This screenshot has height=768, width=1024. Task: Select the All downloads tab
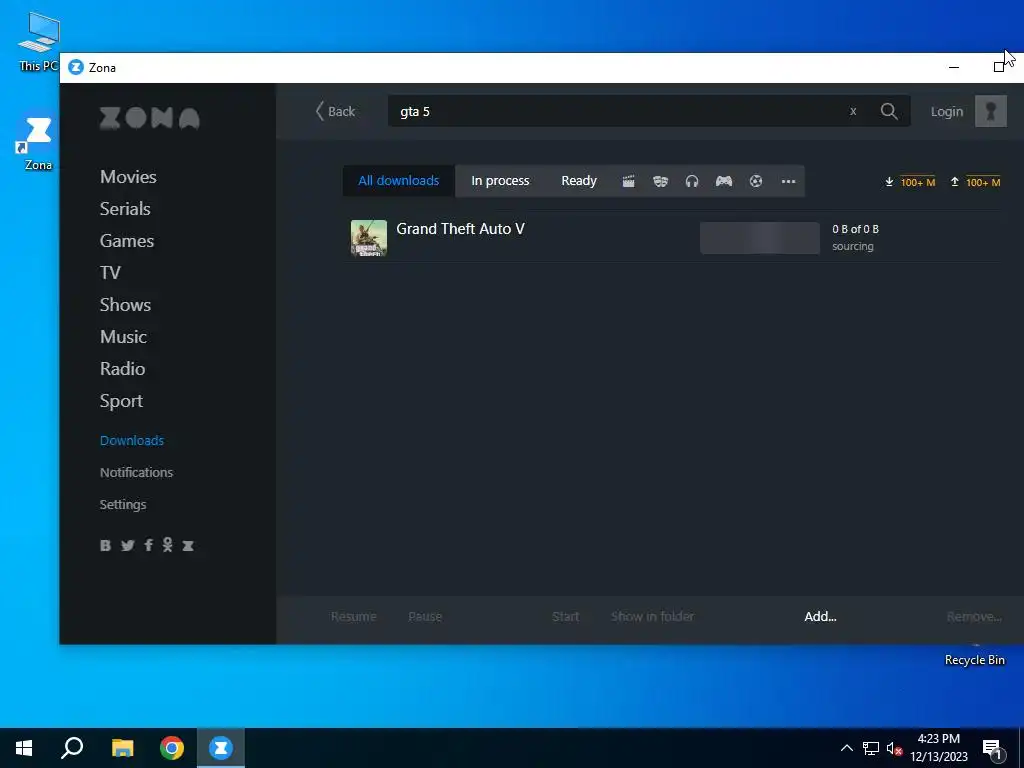coord(398,181)
